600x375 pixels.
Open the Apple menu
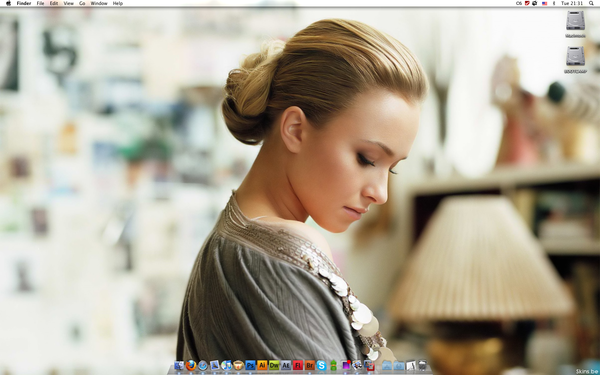pos(8,3)
